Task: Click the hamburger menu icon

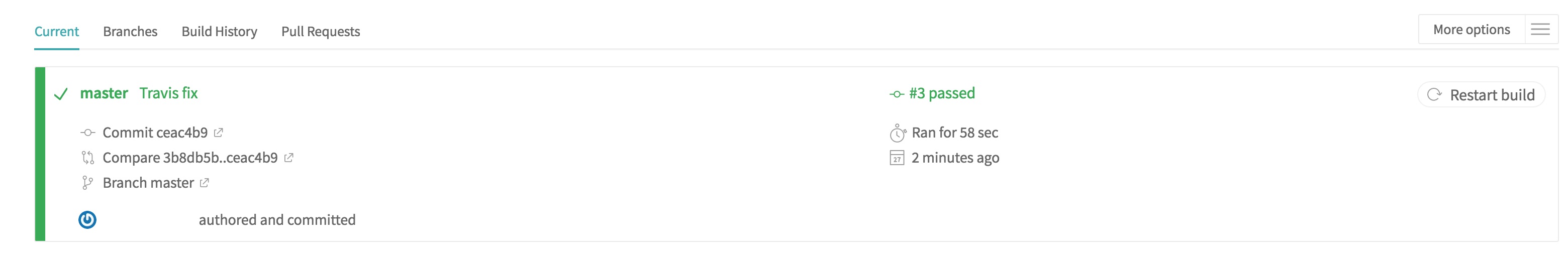Action: pyautogui.click(x=1540, y=30)
